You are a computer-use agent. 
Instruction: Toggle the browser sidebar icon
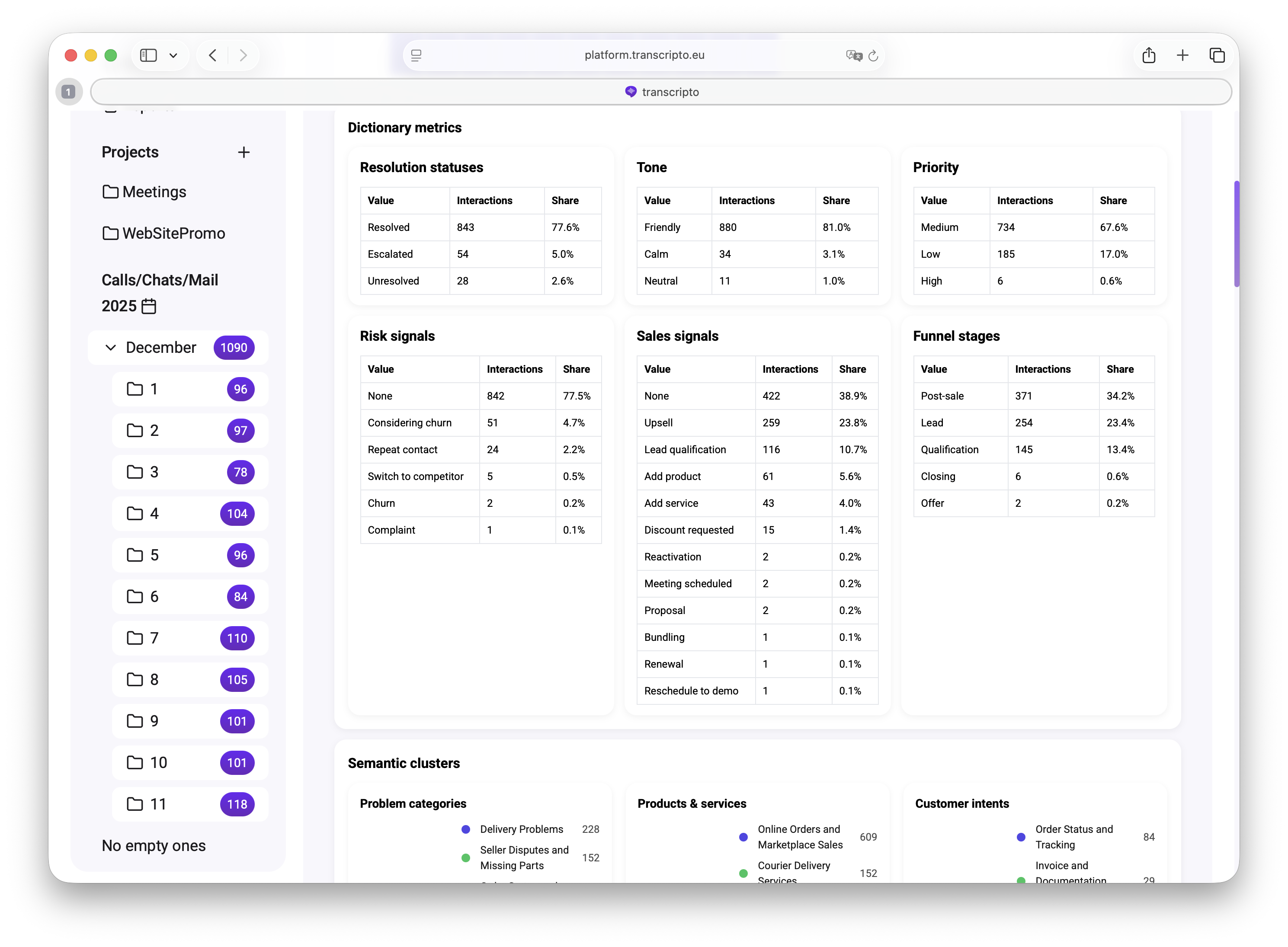pyautogui.click(x=148, y=56)
